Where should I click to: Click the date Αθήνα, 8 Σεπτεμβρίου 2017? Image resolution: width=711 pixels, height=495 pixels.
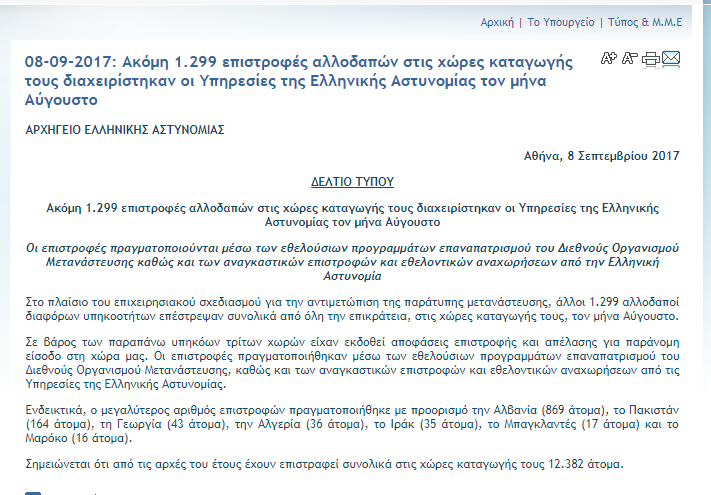coord(602,156)
